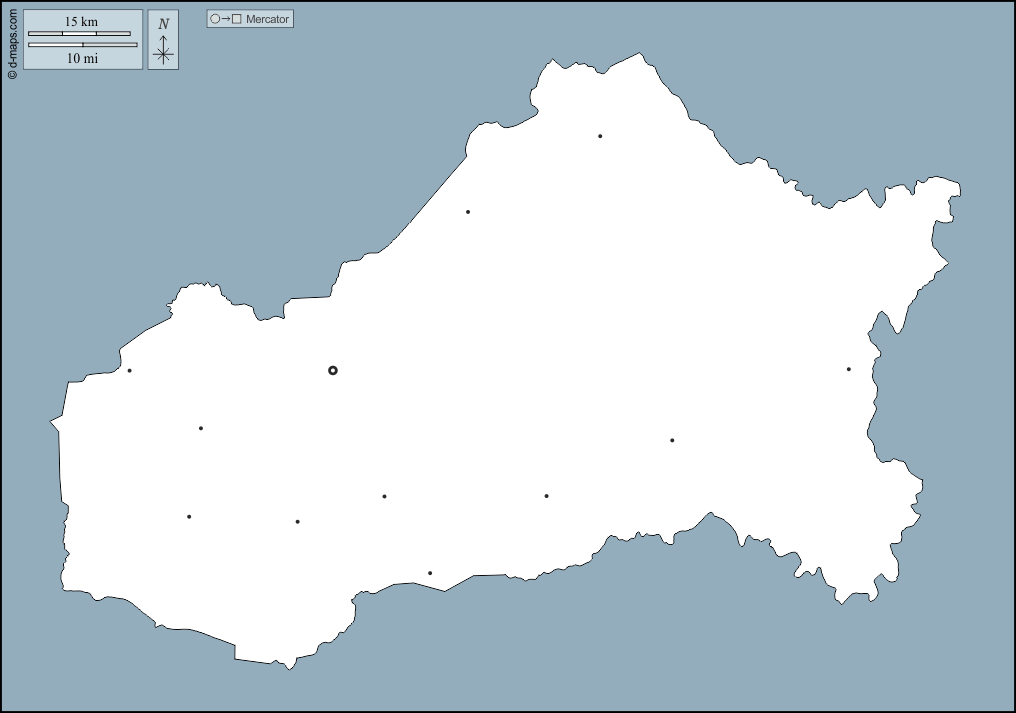The height and width of the screenshot is (713, 1016).
Task: Click the mile scale bar graphic
Action: (x=82, y=45)
